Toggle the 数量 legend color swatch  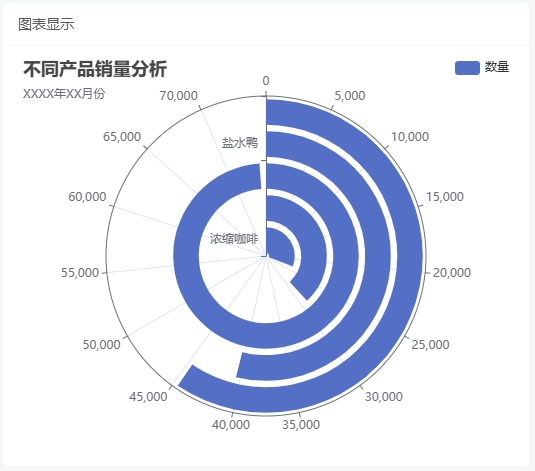tap(467, 68)
